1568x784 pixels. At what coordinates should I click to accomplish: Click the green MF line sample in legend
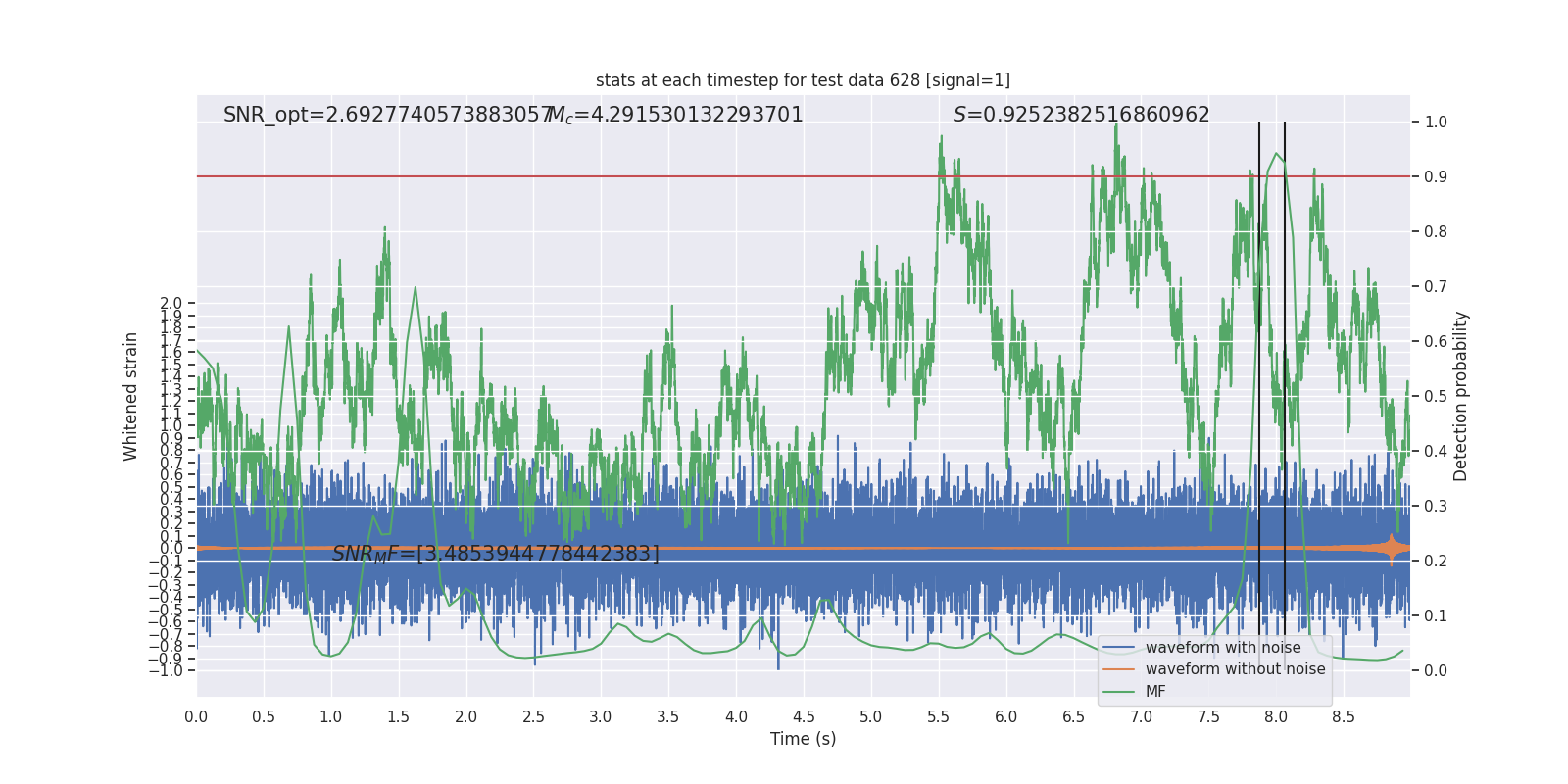(1119, 692)
